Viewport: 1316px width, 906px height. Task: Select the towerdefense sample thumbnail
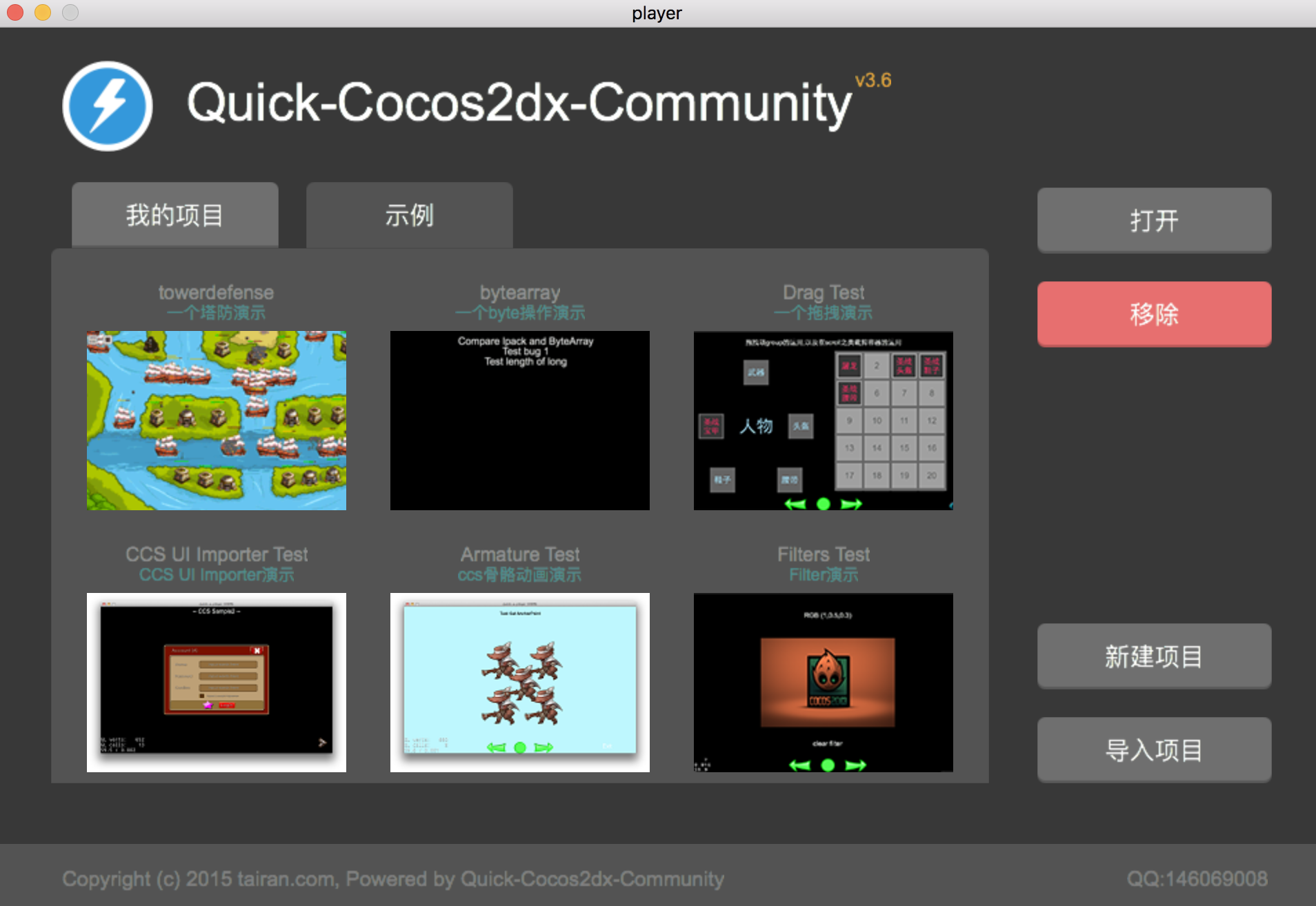click(217, 421)
